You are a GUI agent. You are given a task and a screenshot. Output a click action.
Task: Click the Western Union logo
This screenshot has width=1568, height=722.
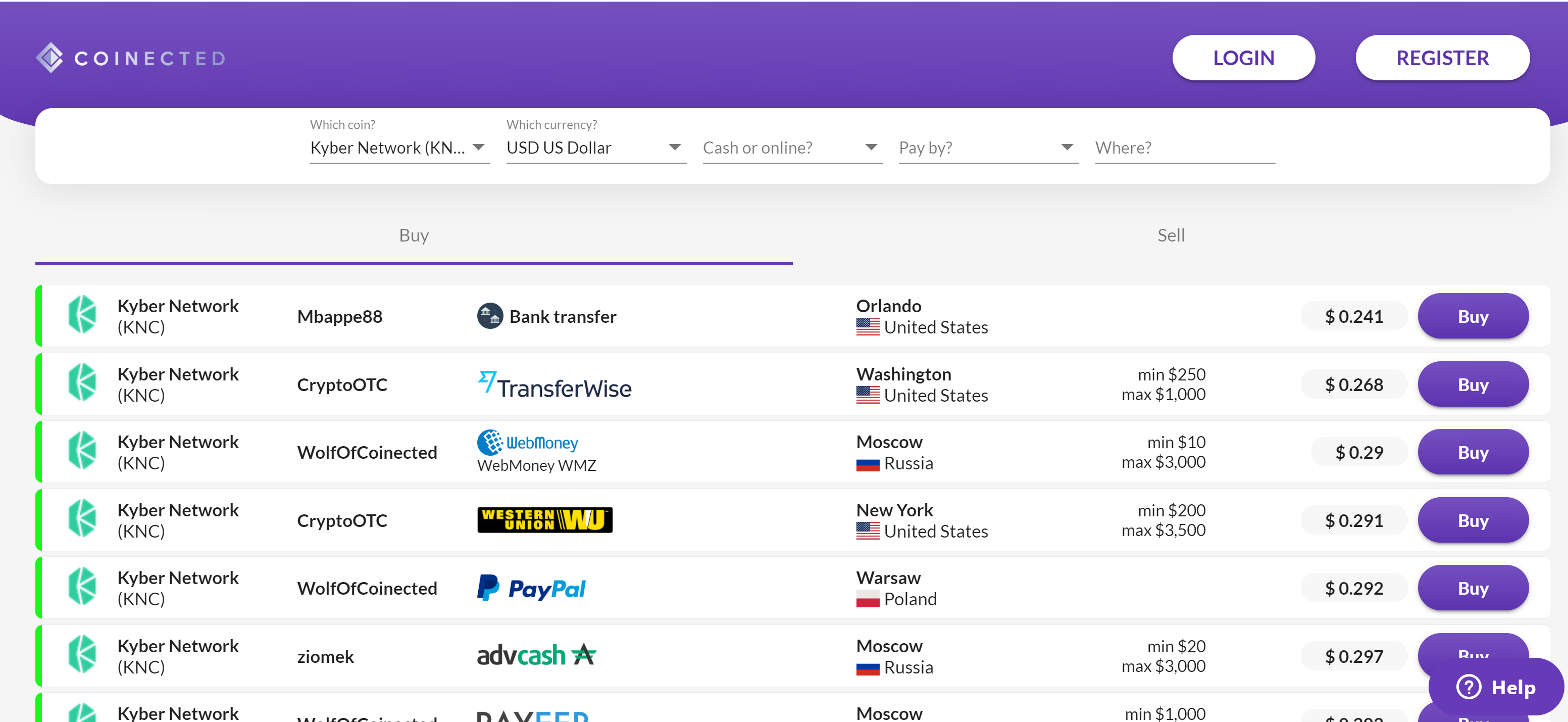[544, 520]
